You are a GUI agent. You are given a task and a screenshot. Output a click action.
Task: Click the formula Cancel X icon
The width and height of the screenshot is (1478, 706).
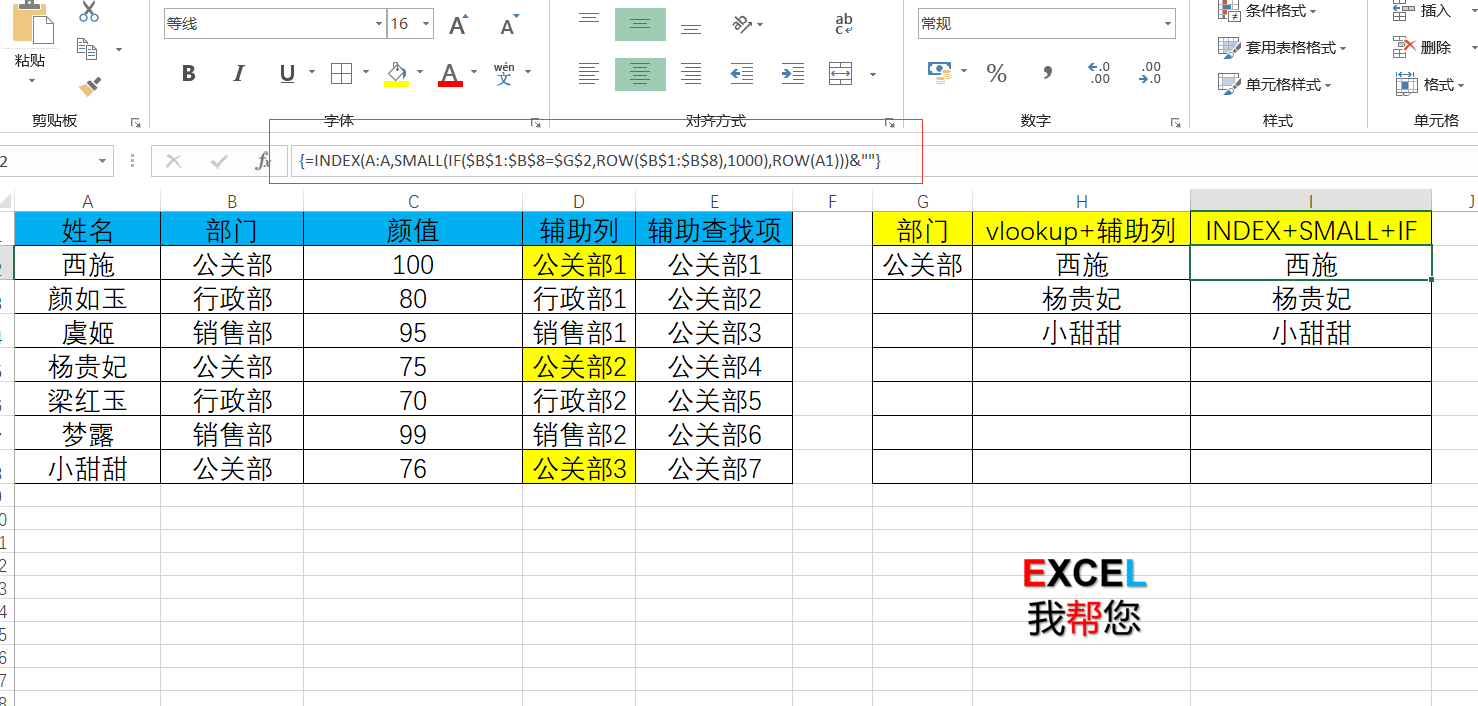point(173,161)
